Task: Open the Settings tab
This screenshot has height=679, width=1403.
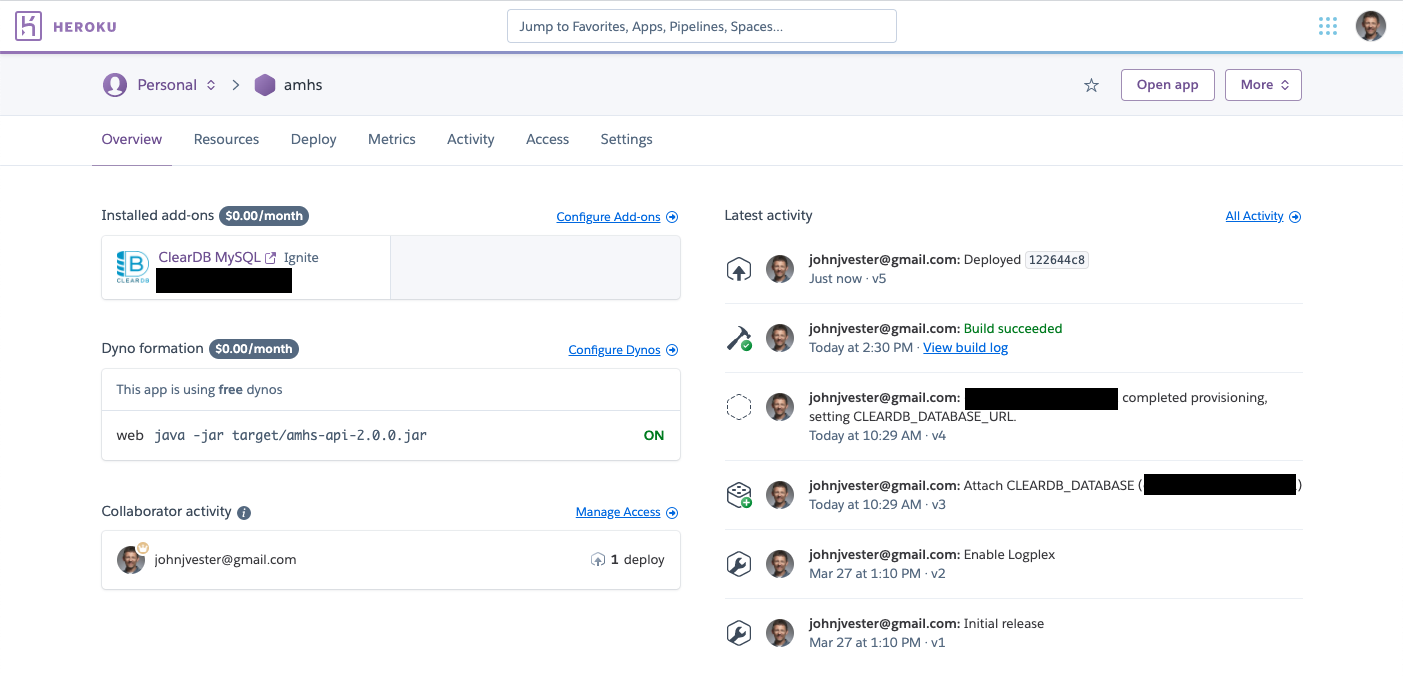Action: pyautogui.click(x=626, y=139)
